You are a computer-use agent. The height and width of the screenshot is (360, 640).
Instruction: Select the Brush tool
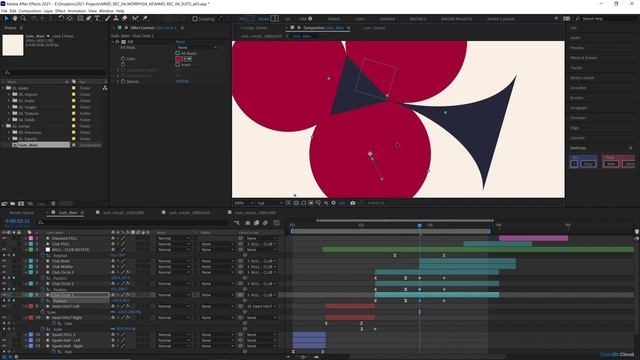(108, 18)
